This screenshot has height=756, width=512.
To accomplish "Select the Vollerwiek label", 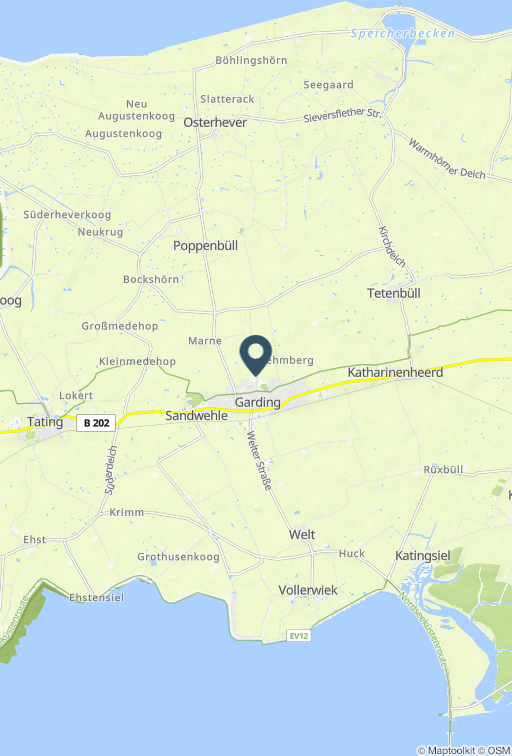I will pos(308,590).
